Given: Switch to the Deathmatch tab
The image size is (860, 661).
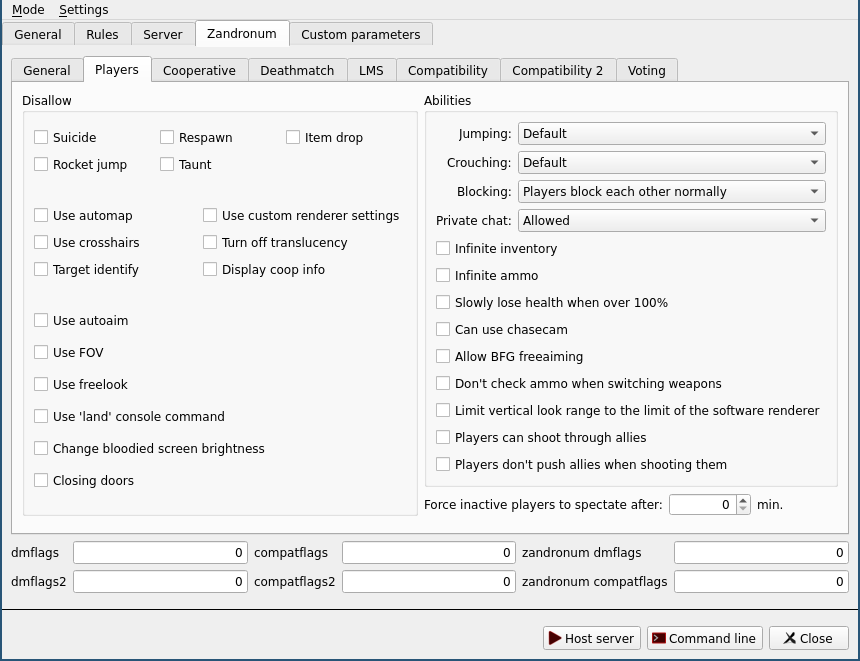Looking at the screenshot, I should tap(297, 70).
